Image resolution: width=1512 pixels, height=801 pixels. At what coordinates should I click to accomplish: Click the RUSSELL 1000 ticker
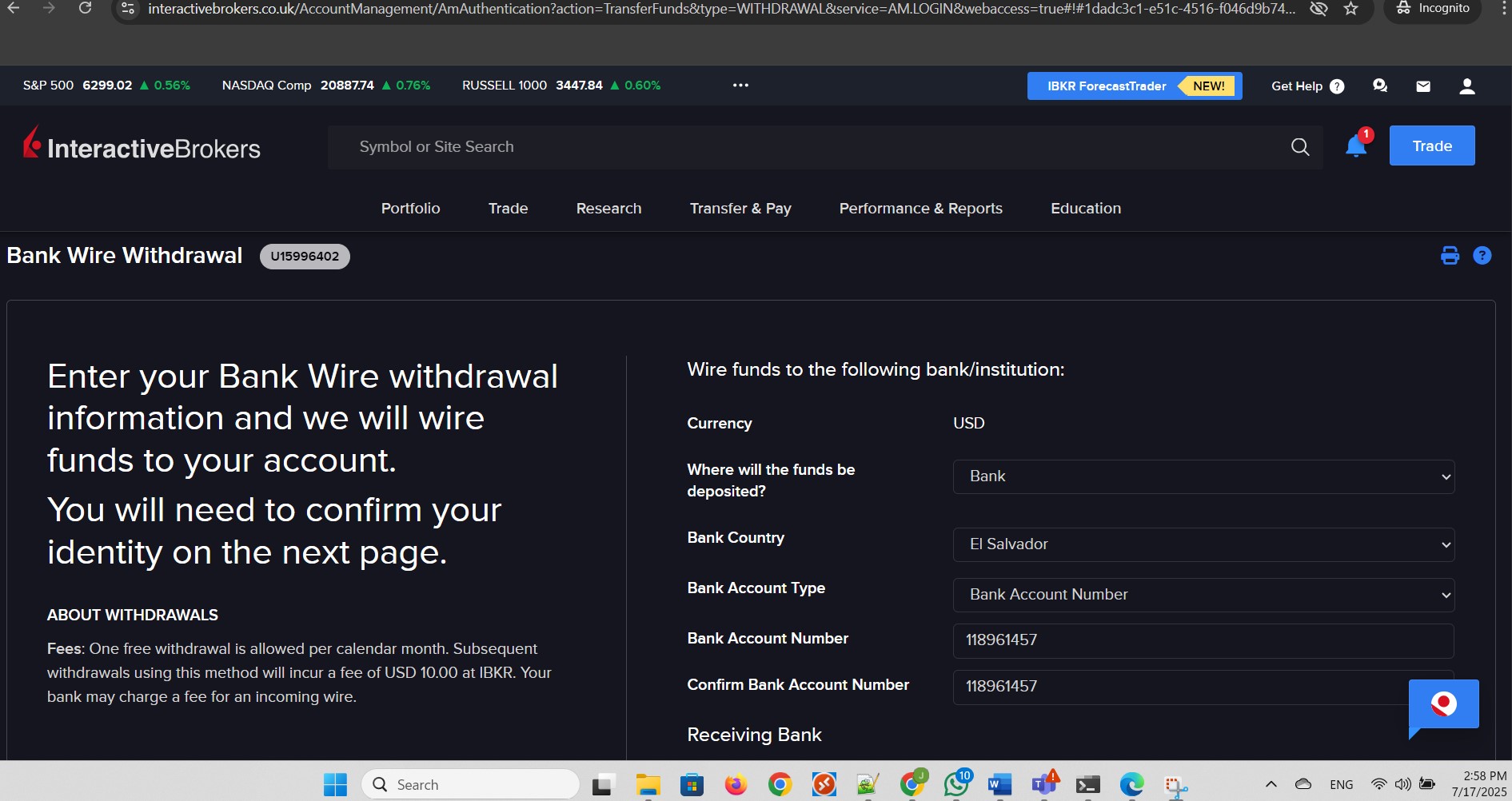561,86
